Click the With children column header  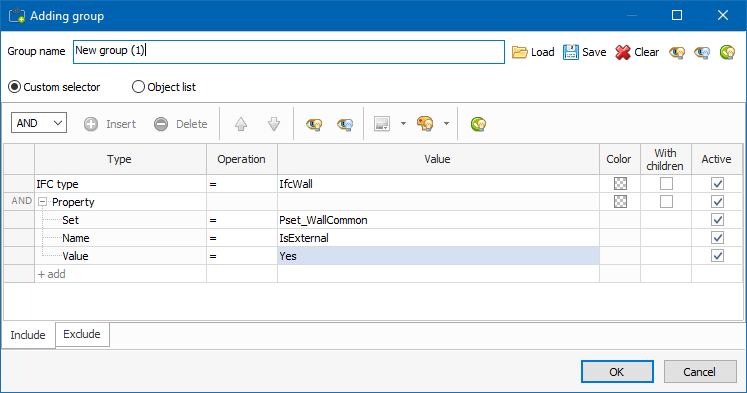pyautogui.click(x=666, y=159)
